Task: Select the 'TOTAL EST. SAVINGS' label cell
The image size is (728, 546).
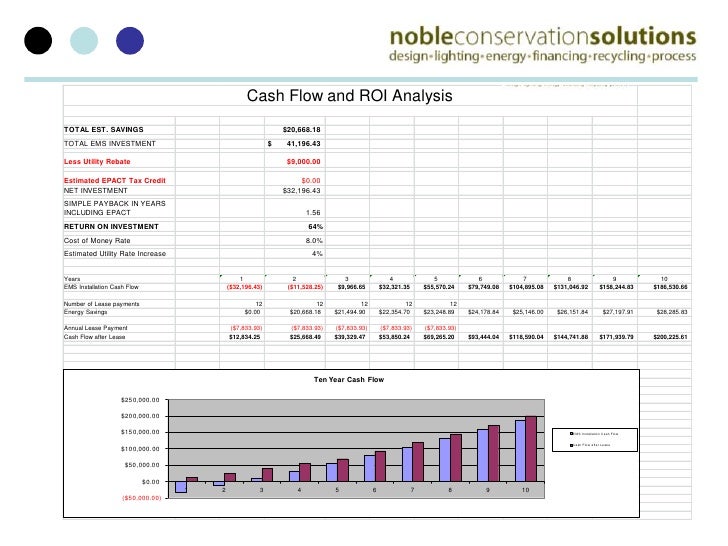Action: [104, 130]
